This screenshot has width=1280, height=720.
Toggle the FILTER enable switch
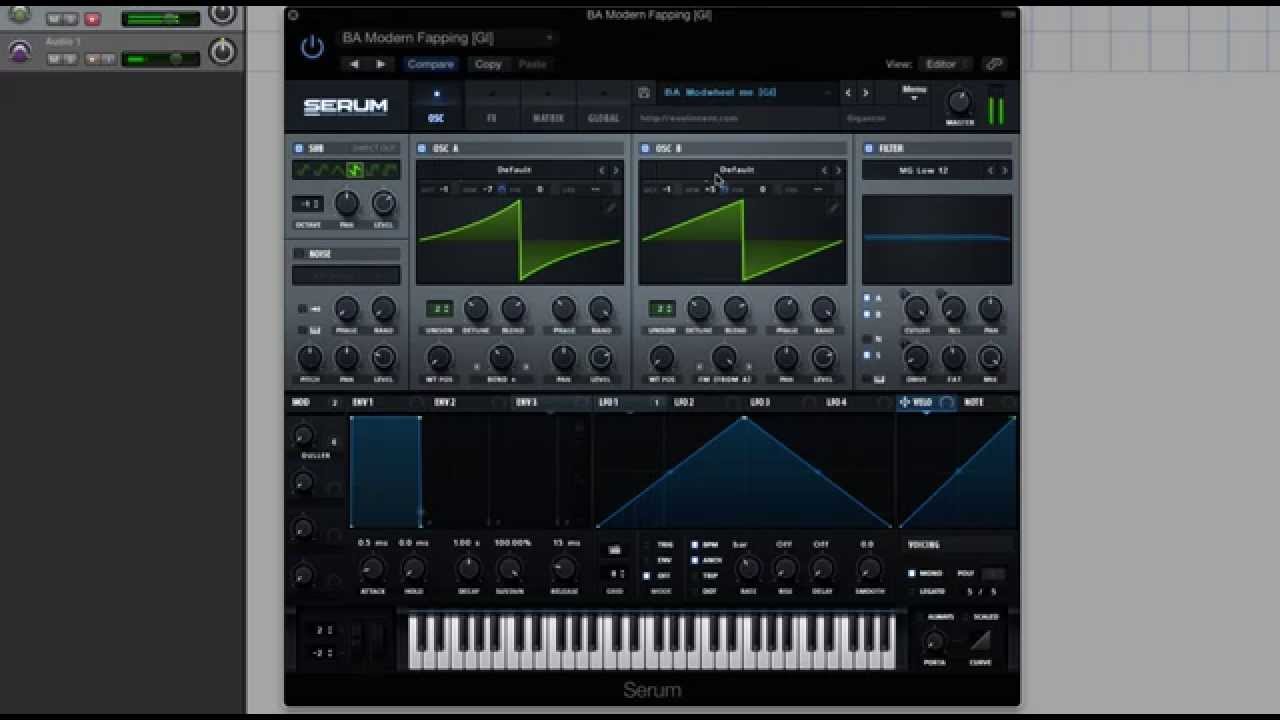click(x=868, y=148)
